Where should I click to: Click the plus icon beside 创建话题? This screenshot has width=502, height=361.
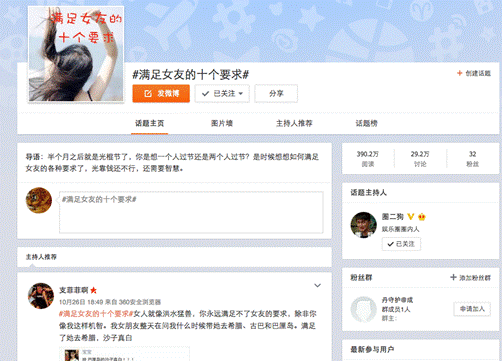(460, 73)
